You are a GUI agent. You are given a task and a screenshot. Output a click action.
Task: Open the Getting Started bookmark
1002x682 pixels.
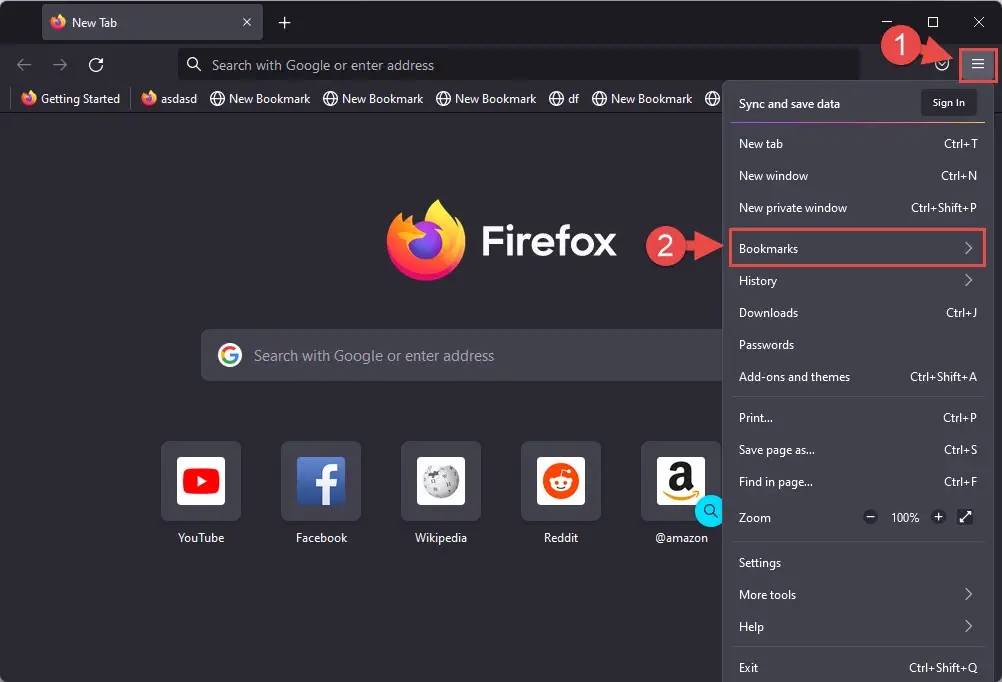pyautogui.click(x=70, y=98)
